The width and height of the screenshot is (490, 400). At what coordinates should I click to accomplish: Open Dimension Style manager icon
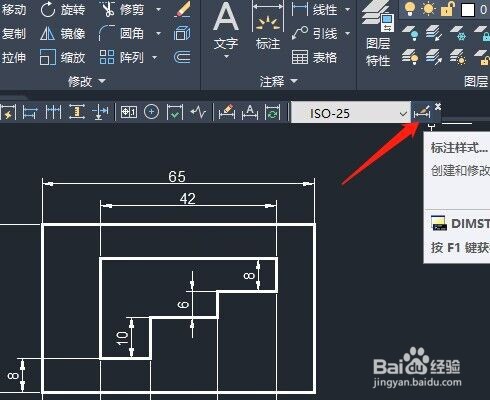[422, 112]
